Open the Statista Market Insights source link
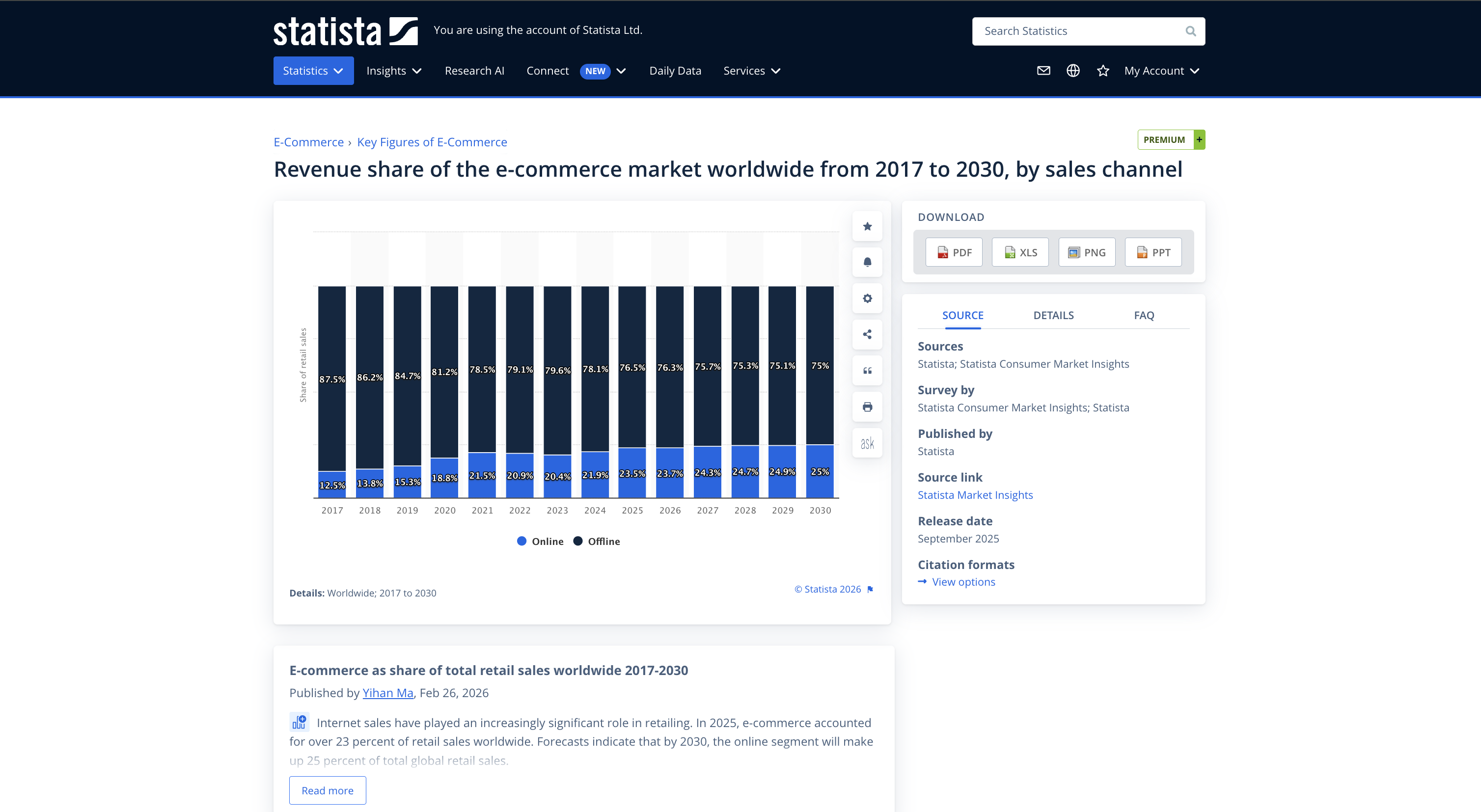The height and width of the screenshot is (812, 1481). point(975,495)
